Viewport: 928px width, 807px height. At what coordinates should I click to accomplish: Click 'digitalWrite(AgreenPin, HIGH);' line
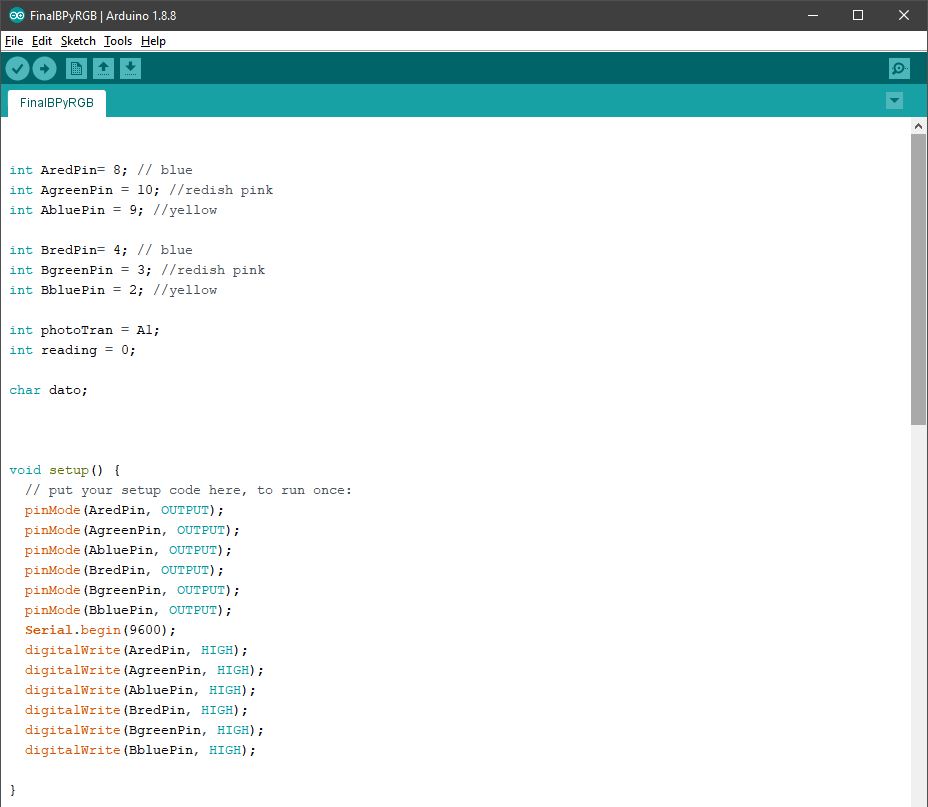tap(144, 671)
